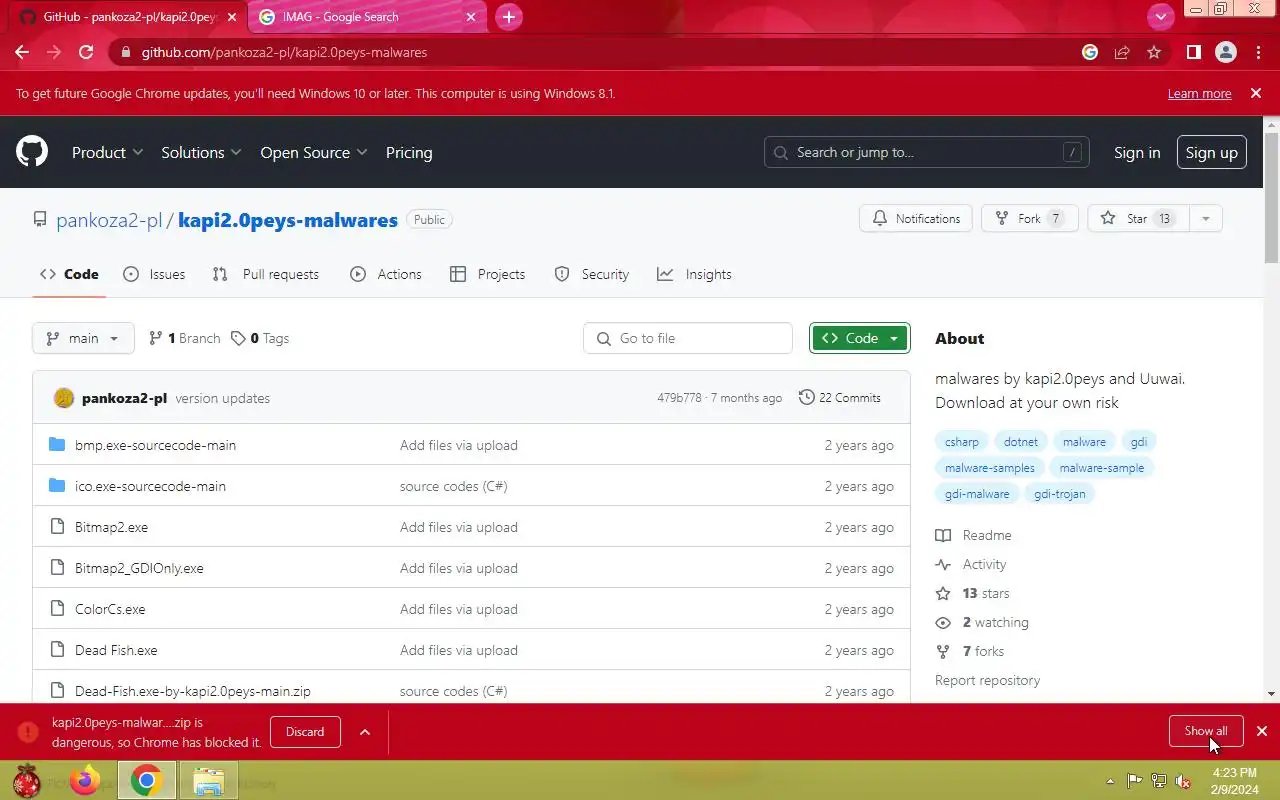Screen dimensions: 1280x800
Task: Open the star lists dropdown arrow
Action: coord(1205,218)
